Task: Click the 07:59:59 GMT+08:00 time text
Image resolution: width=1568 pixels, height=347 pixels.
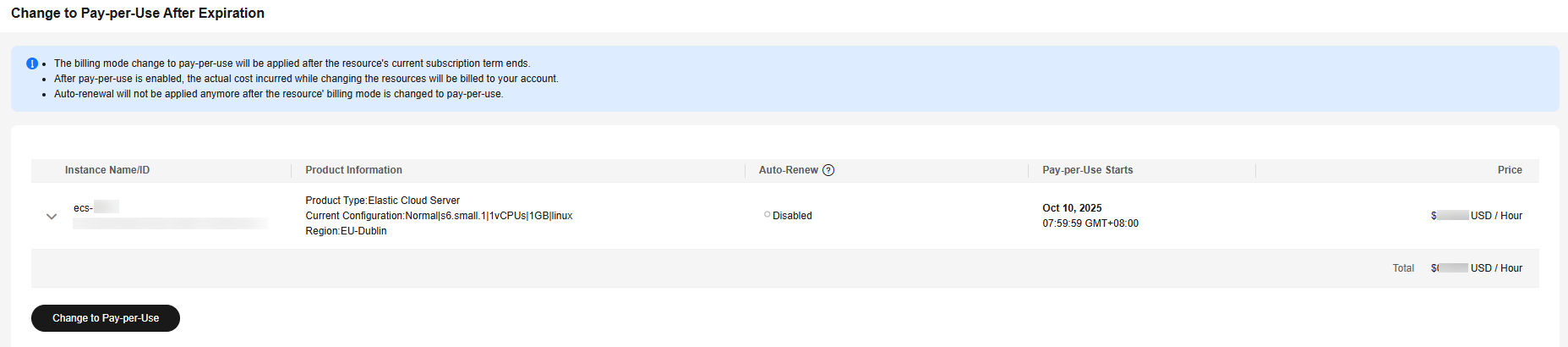Action: click(x=1090, y=223)
